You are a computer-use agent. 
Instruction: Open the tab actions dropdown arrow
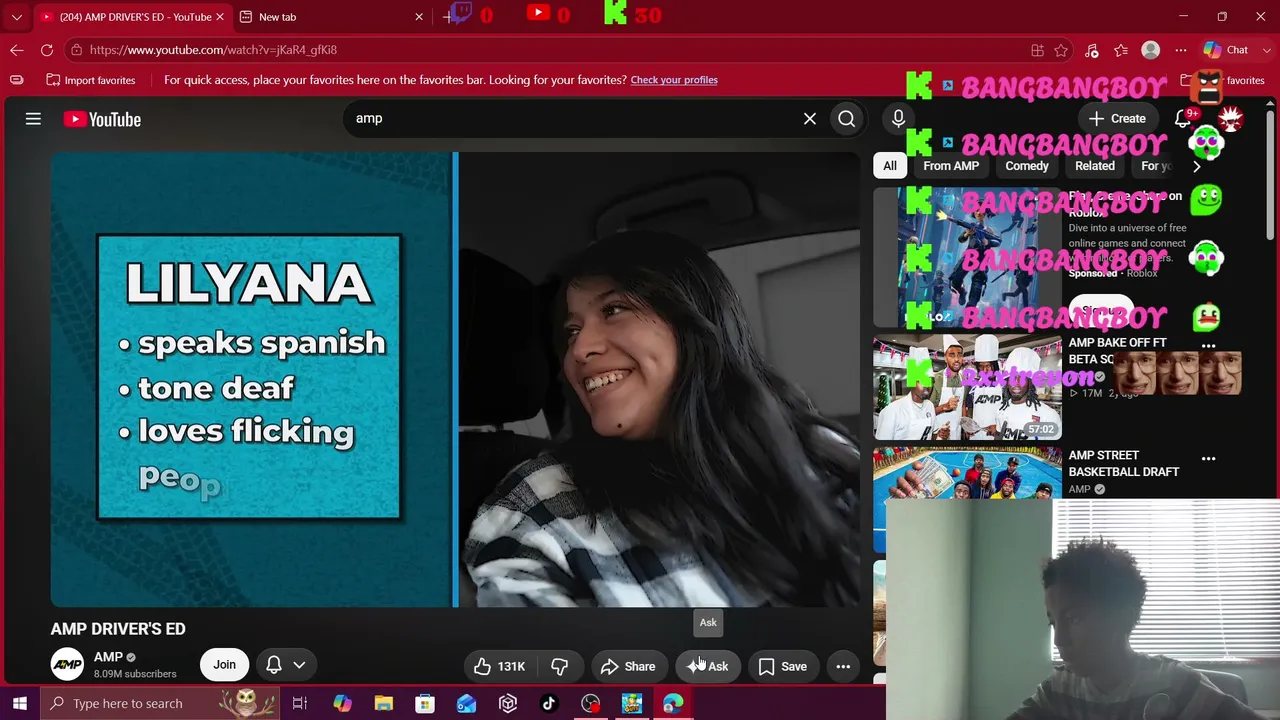click(16, 17)
